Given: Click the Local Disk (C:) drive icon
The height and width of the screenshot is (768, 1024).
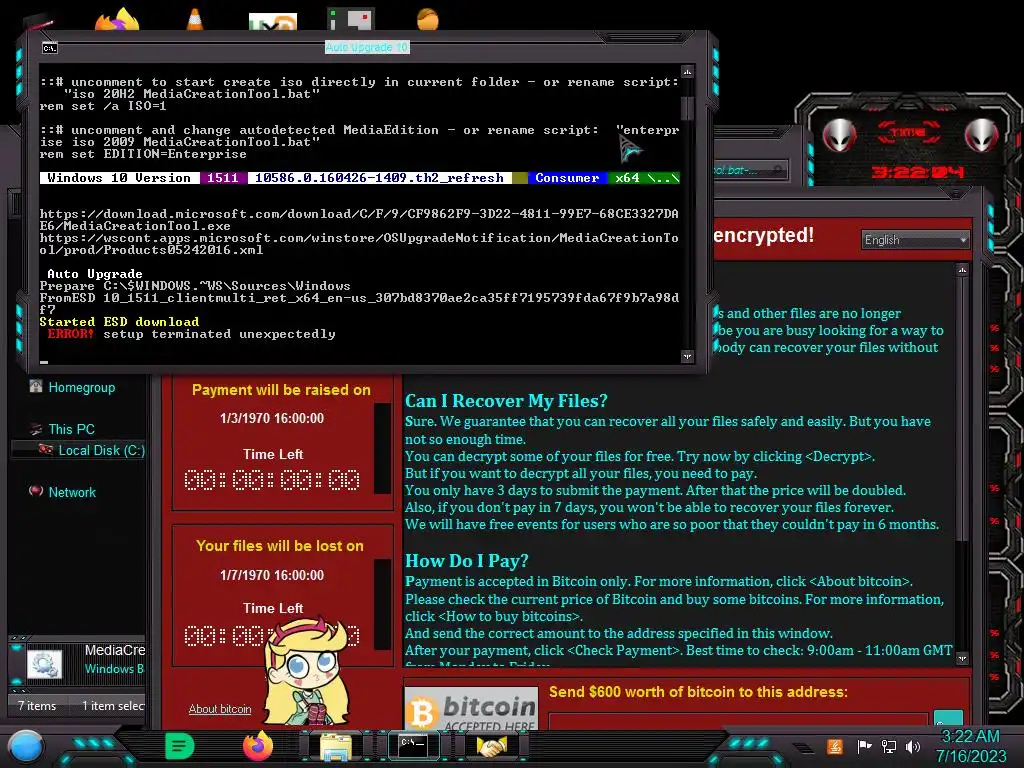Looking at the screenshot, I should coord(46,449).
